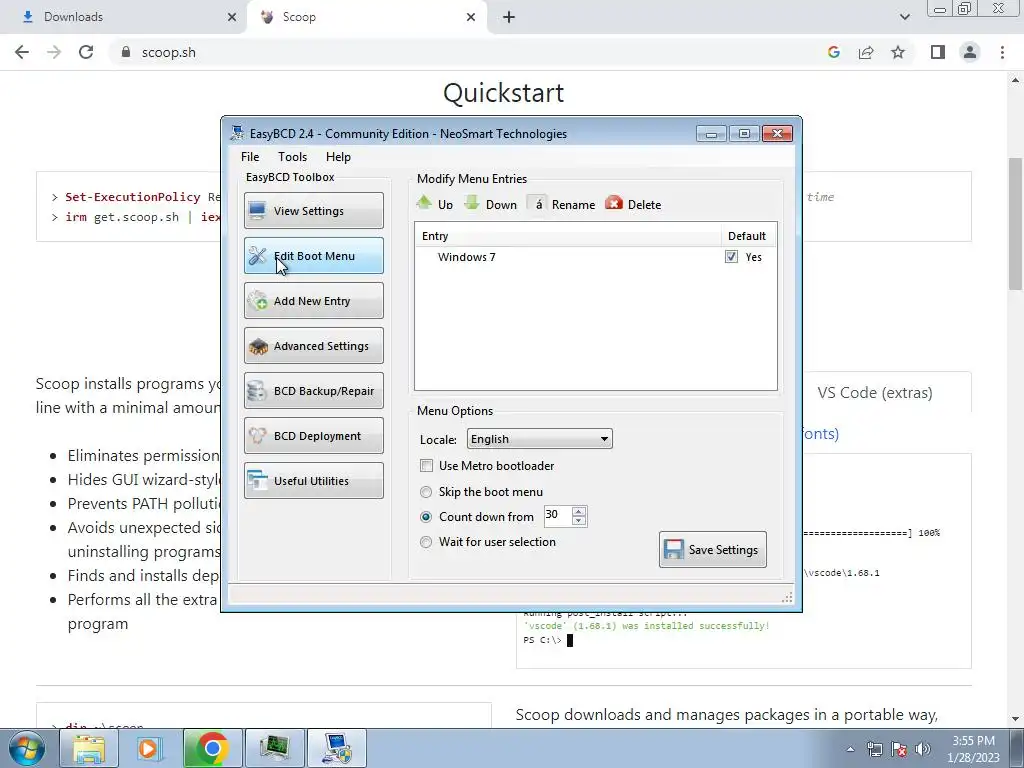Switch to the Scoop browser tab
The image size is (1024, 768).
366,17
